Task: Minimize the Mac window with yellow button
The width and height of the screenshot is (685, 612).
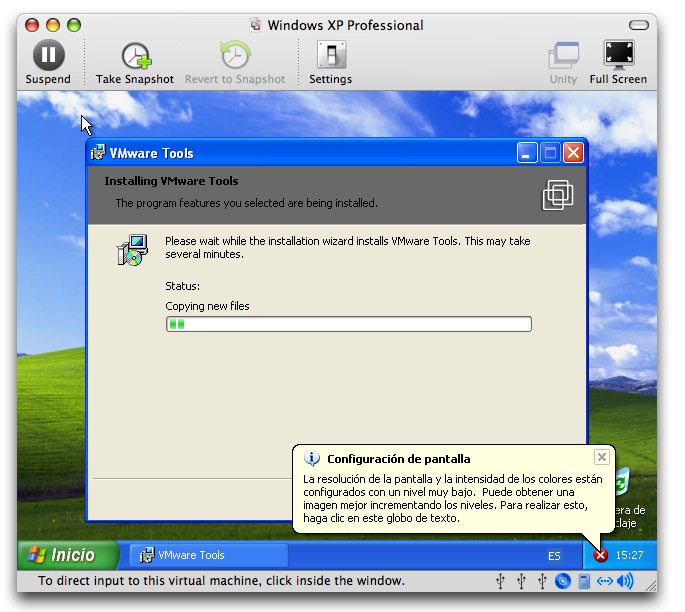Action: tap(53, 25)
